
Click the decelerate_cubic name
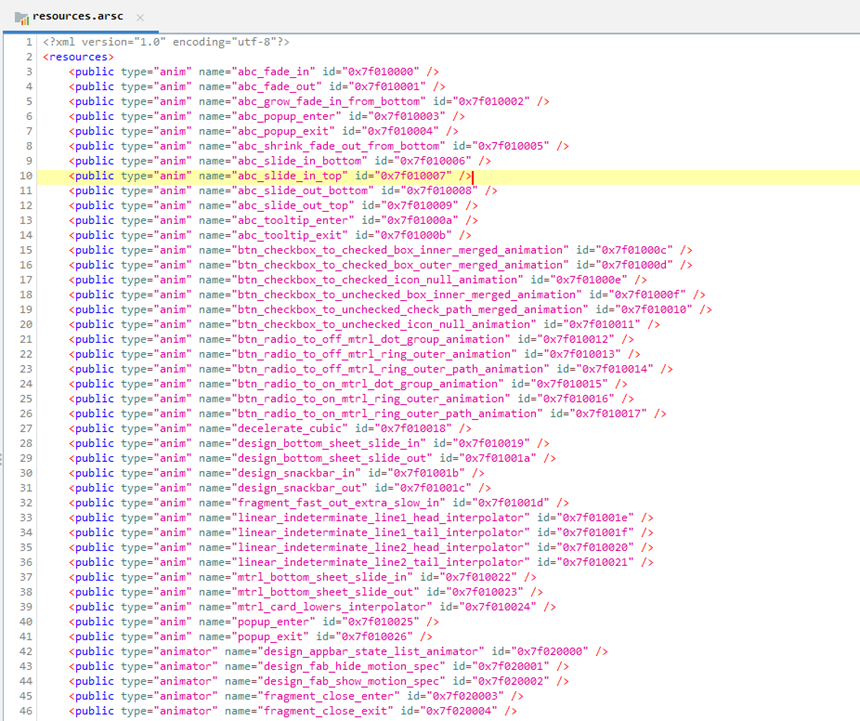coord(290,428)
